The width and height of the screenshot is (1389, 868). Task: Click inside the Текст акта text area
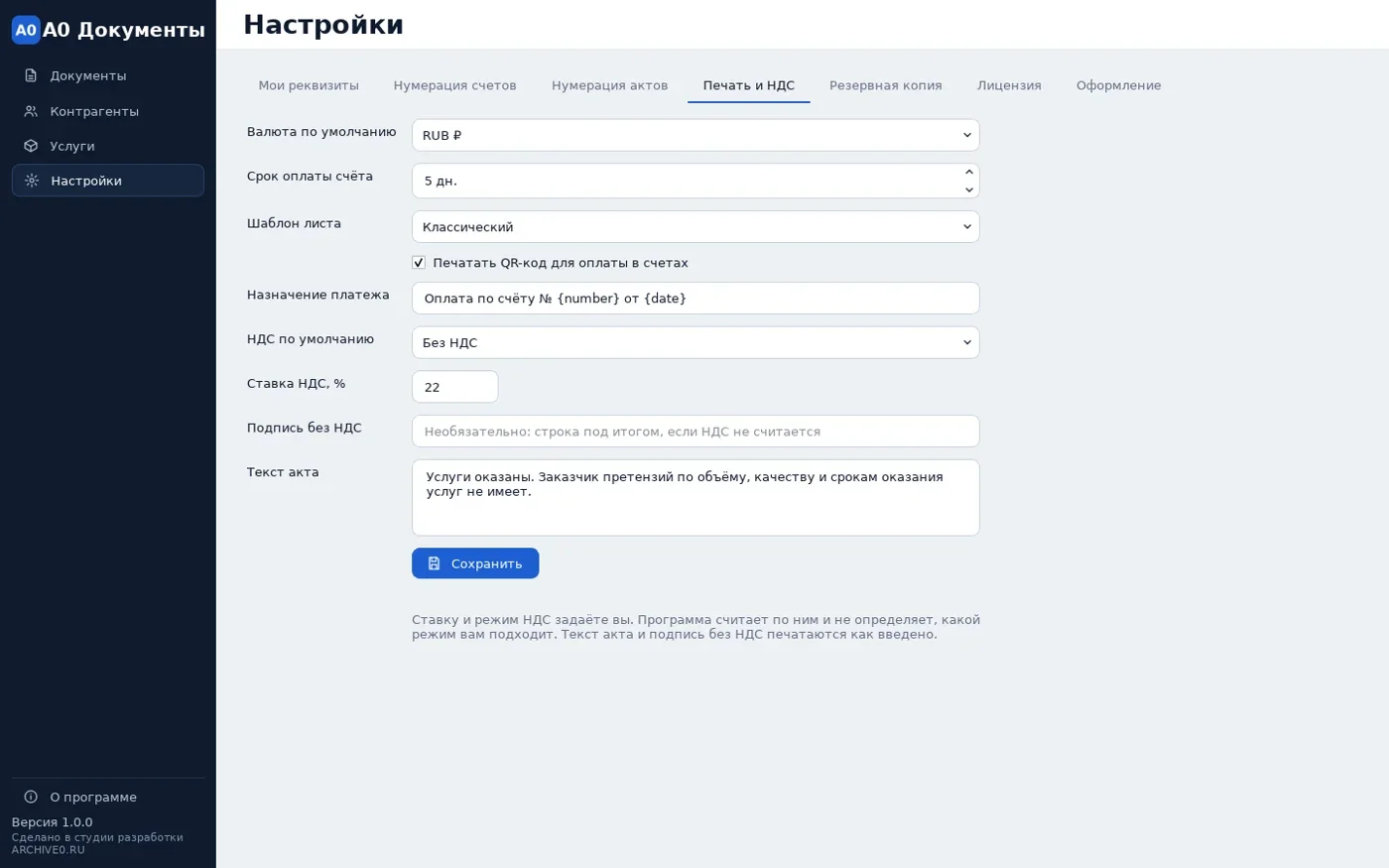click(695, 498)
